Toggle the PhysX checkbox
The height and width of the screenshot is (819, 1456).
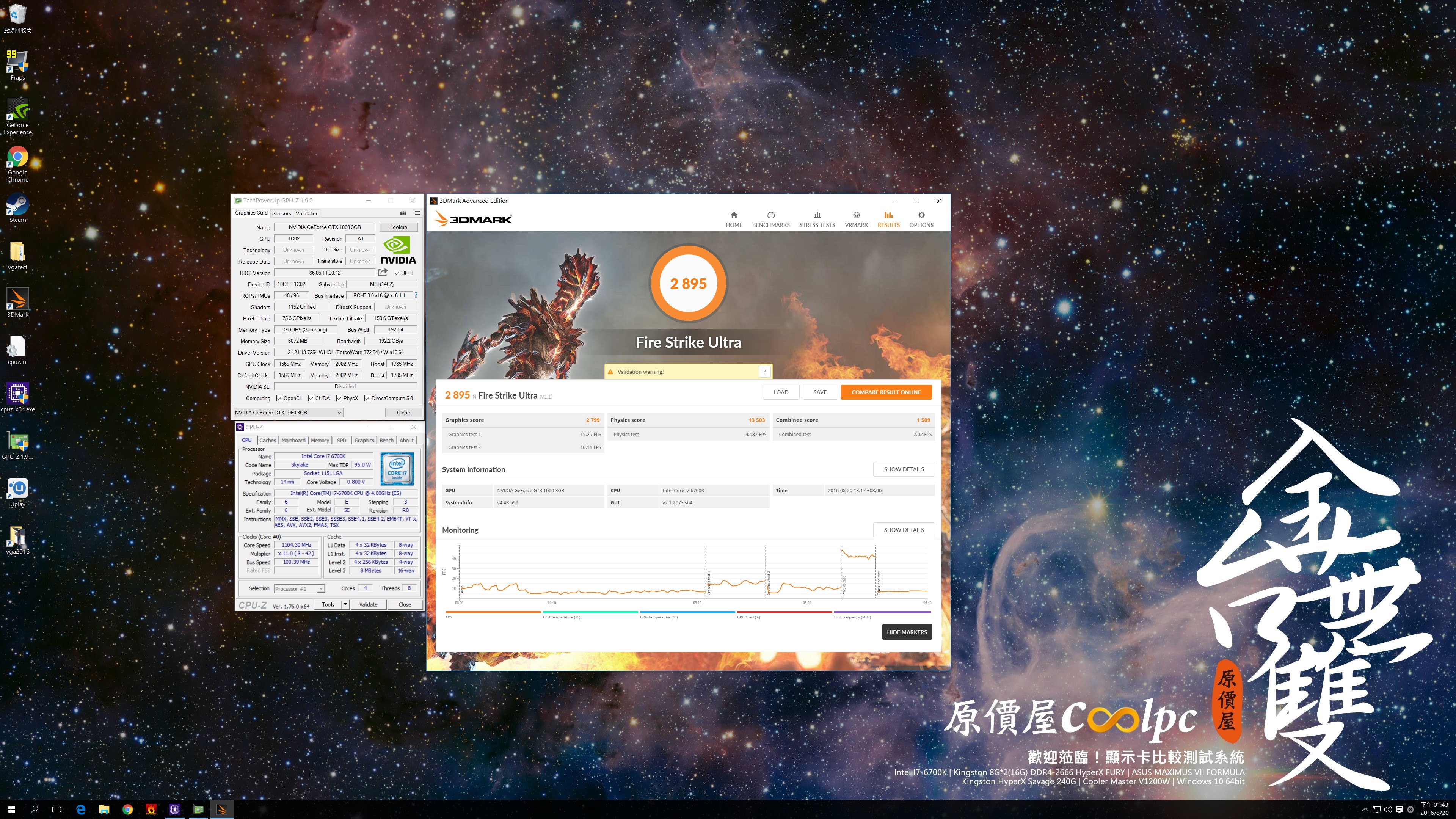(x=339, y=398)
